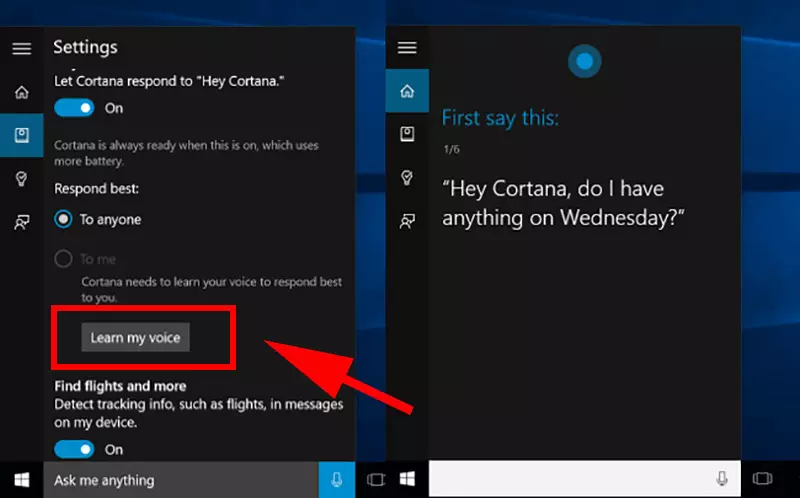This screenshot has height=498, width=800.
Task: Open Task View on right taskbar edge
Action: tap(762, 479)
